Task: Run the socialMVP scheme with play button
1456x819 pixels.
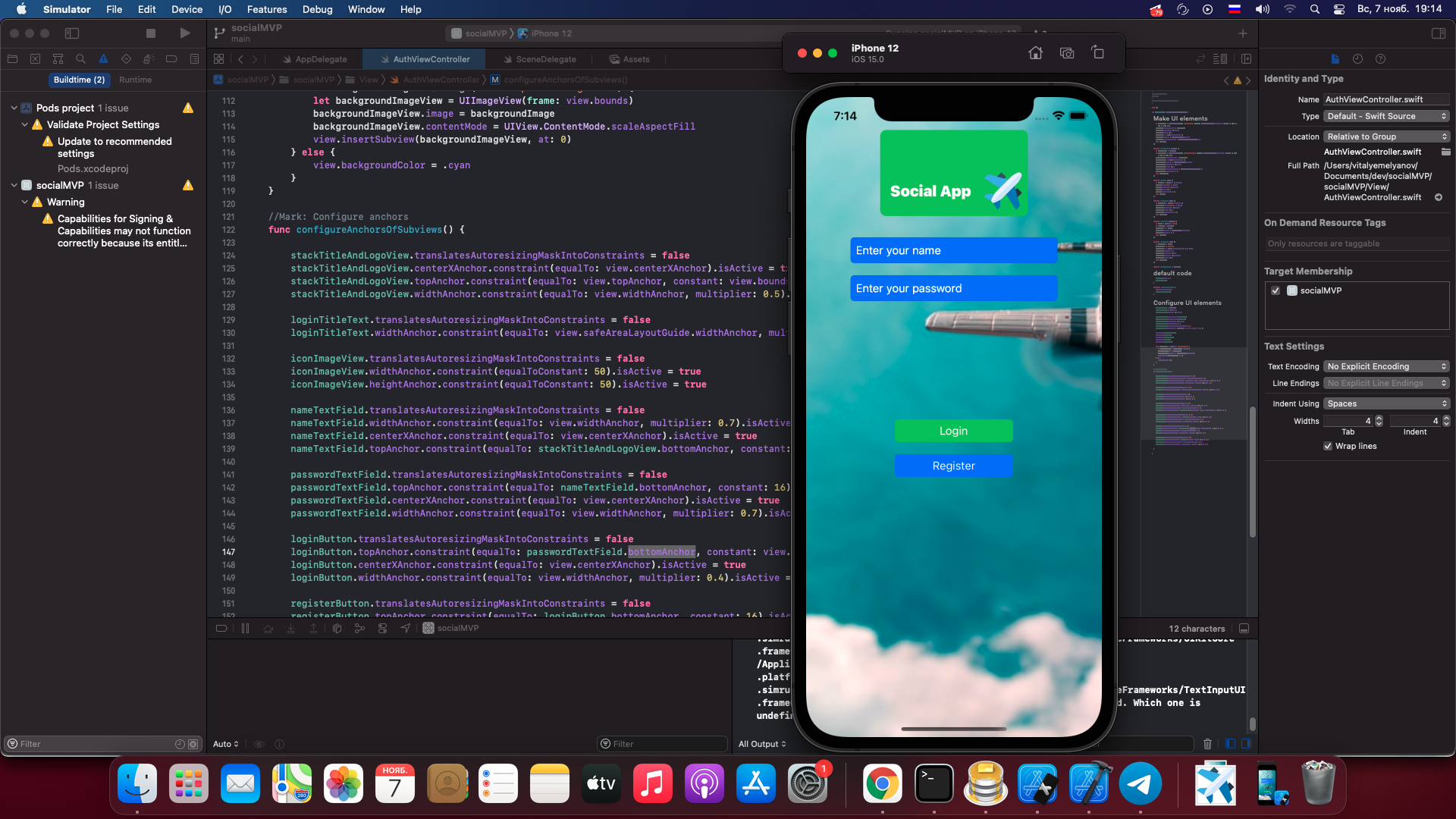Action: pos(185,33)
